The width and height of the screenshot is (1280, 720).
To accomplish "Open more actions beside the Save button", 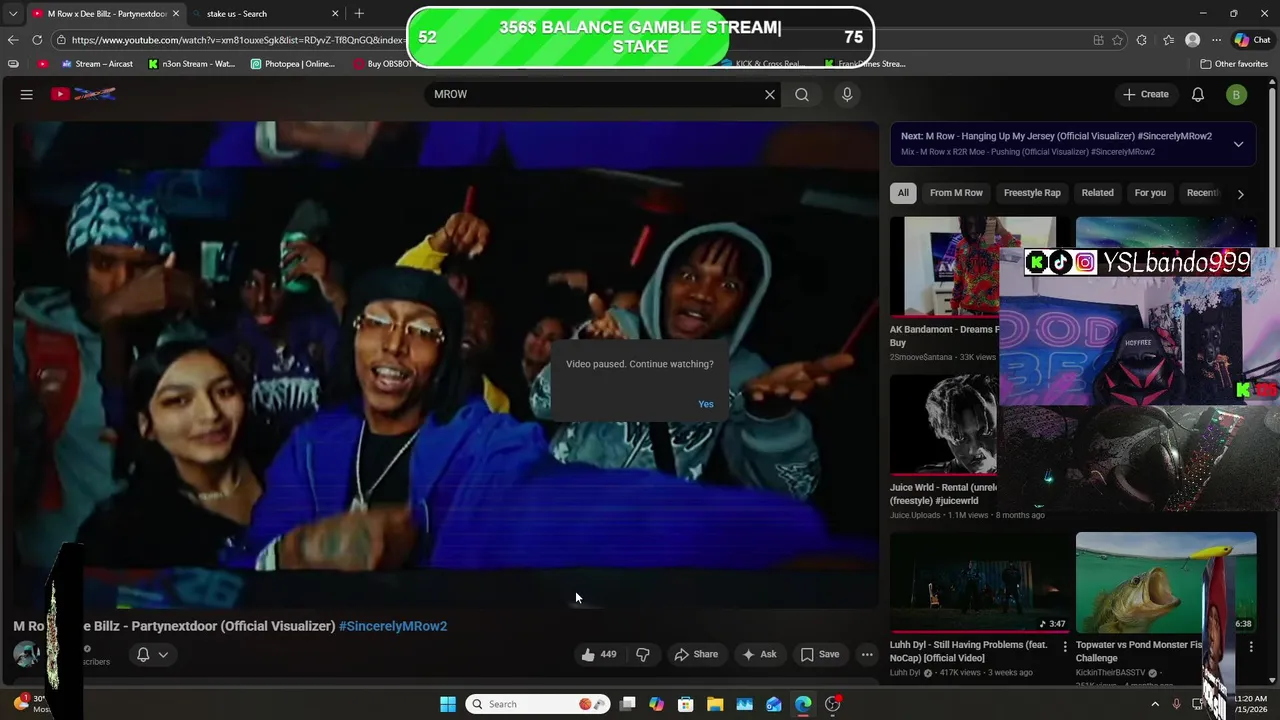I will pyautogui.click(x=867, y=654).
